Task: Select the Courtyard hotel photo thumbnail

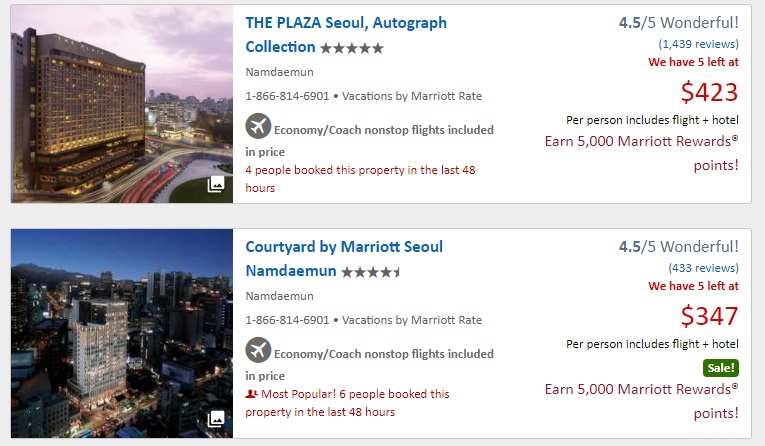Action: pyautogui.click(x=121, y=333)
